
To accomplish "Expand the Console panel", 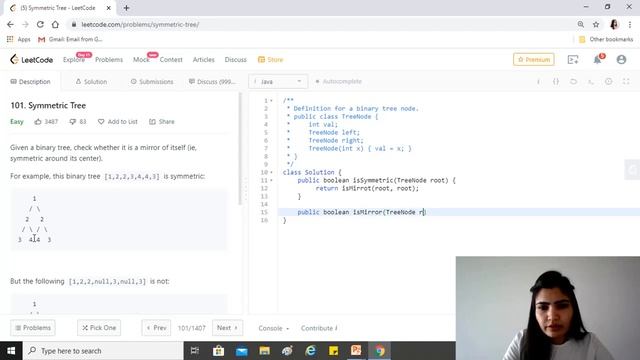I will (273, 328).
